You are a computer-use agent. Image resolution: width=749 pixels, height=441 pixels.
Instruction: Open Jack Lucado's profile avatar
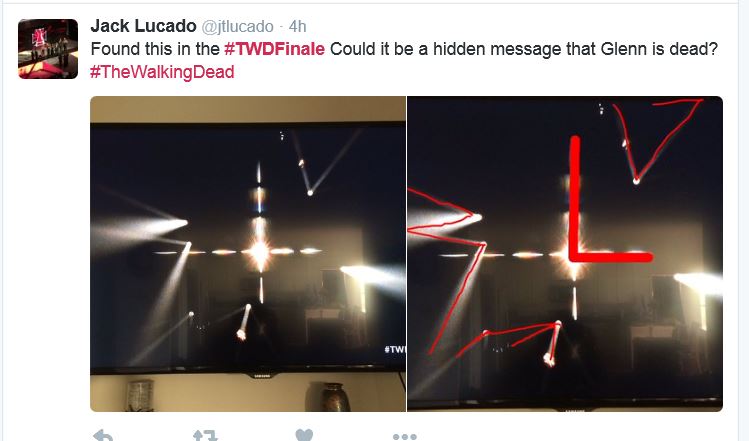pyautogui.click(x=48, y=49)
